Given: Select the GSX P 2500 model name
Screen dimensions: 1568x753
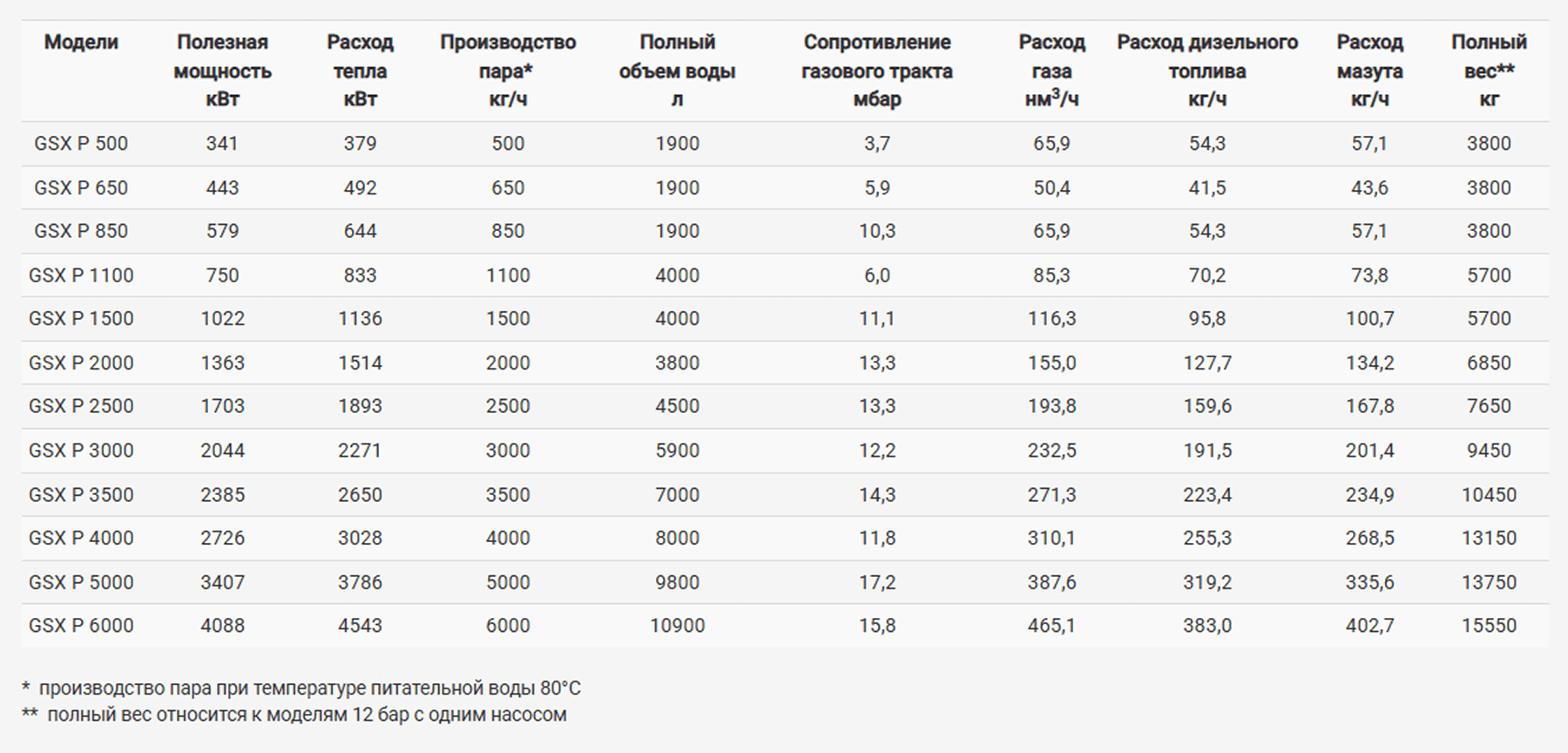Looking at the screenshot, I should pos(81,406).
